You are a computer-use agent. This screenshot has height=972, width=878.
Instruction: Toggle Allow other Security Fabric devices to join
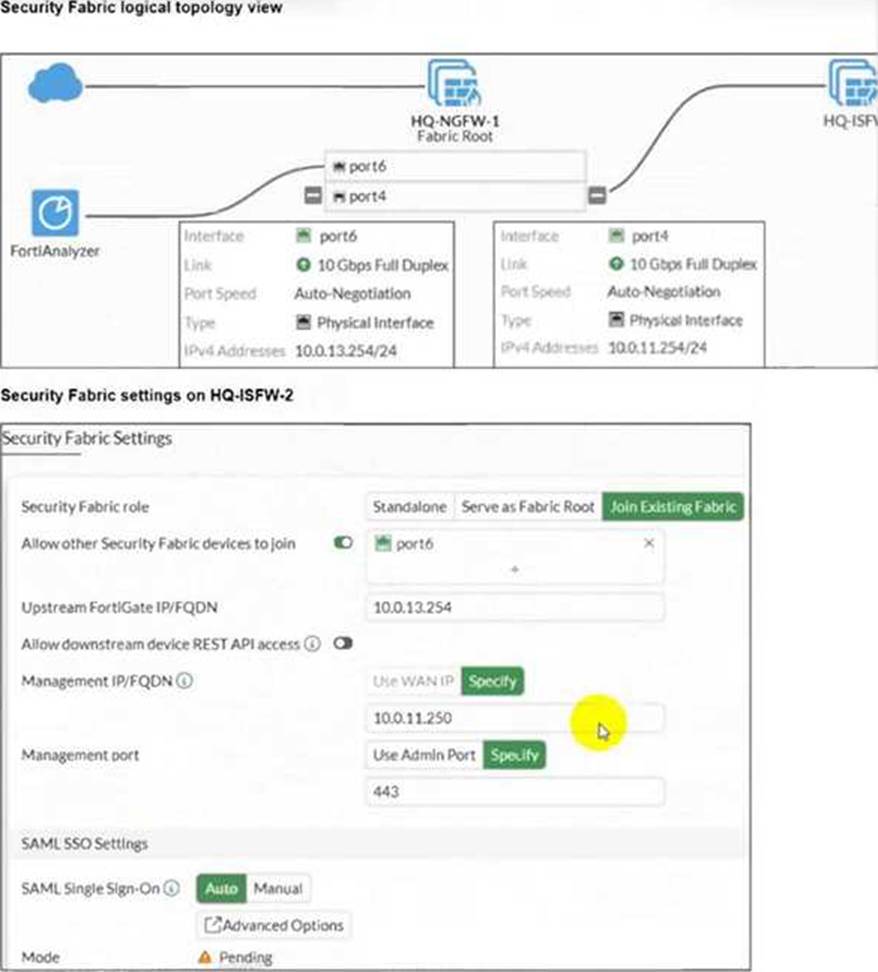(343, 543)
